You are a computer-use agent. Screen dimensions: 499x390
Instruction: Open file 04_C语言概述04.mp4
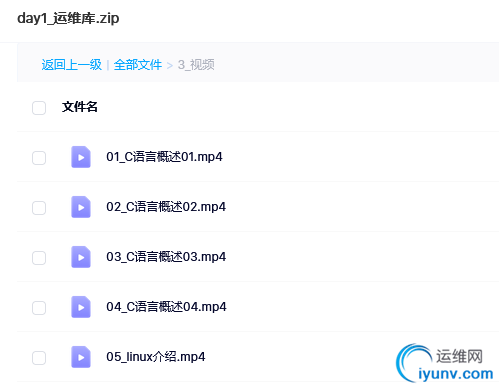coord(166,307)
